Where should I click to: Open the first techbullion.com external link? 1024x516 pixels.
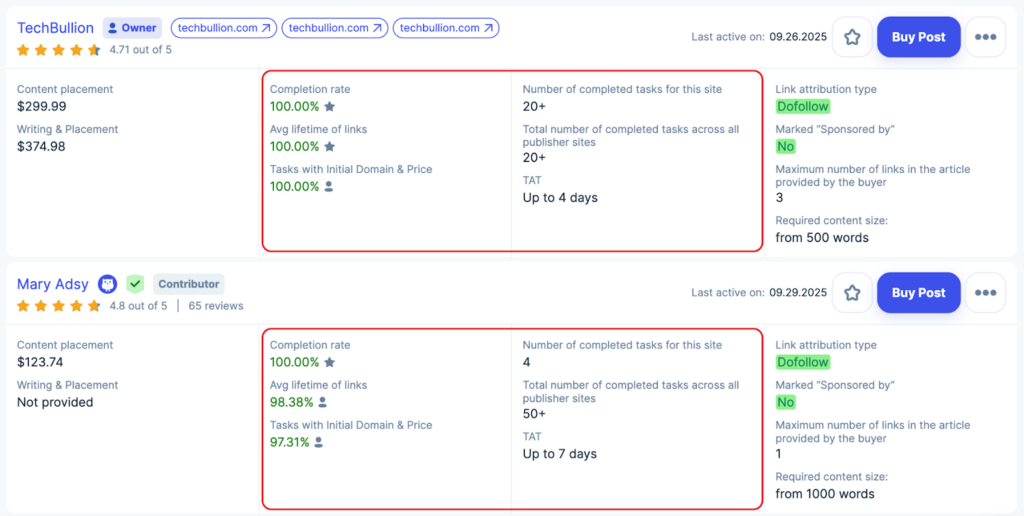click(223, 28)
